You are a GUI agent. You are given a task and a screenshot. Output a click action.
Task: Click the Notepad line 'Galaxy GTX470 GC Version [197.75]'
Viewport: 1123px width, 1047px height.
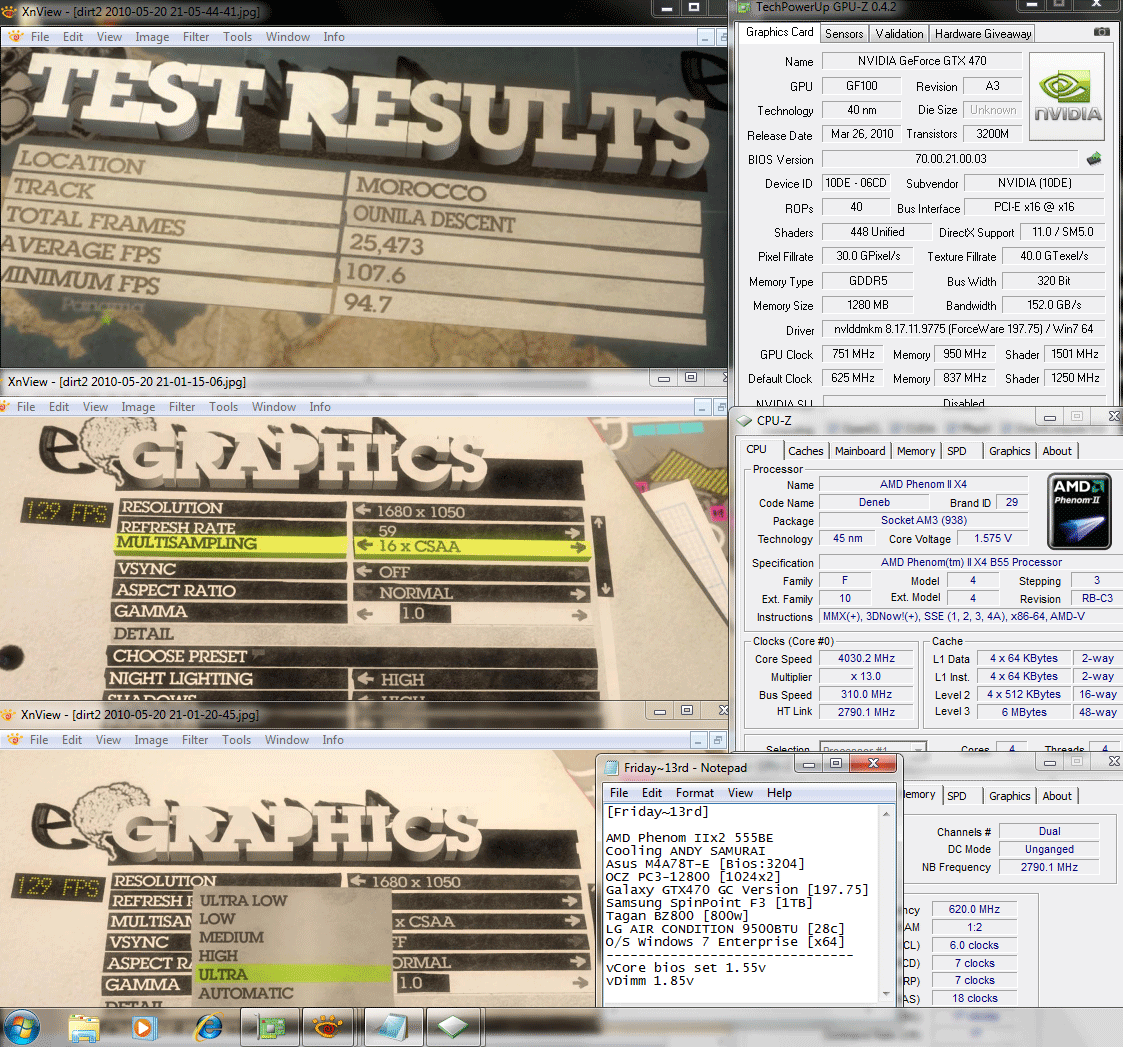[737, 889]
